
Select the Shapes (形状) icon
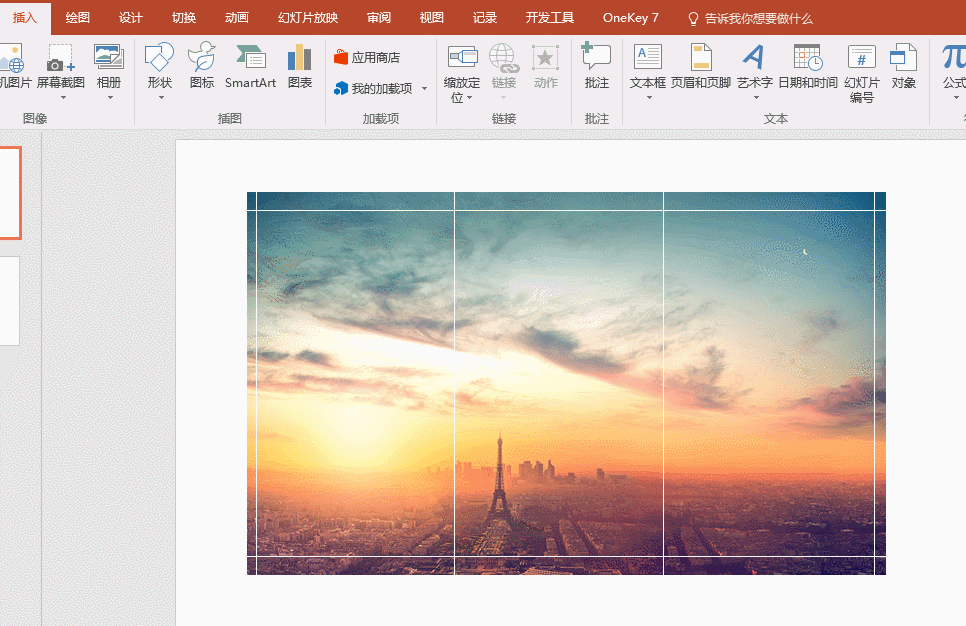(x=159, y=58)
